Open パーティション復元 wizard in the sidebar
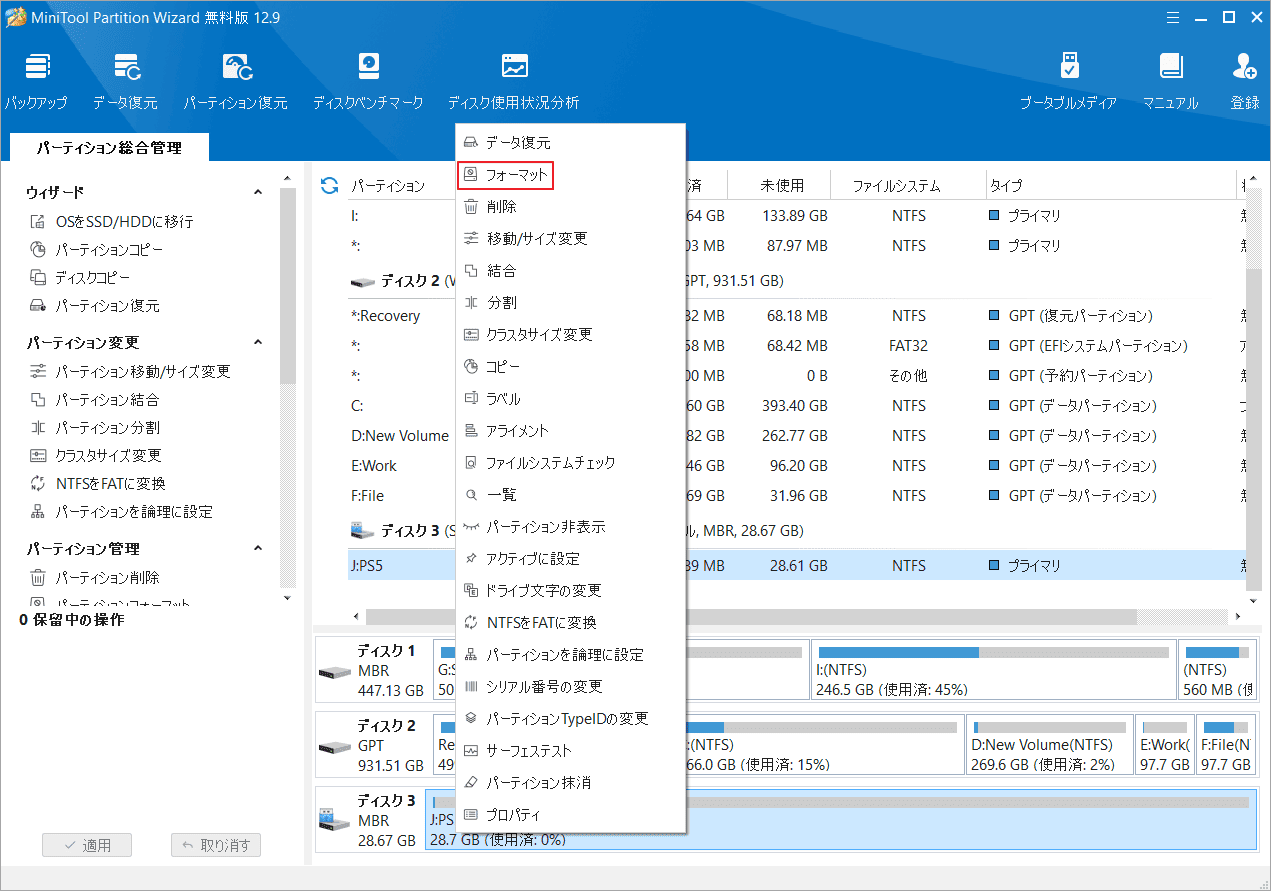This screenshot has height=891, width=1271. [94, 306]
